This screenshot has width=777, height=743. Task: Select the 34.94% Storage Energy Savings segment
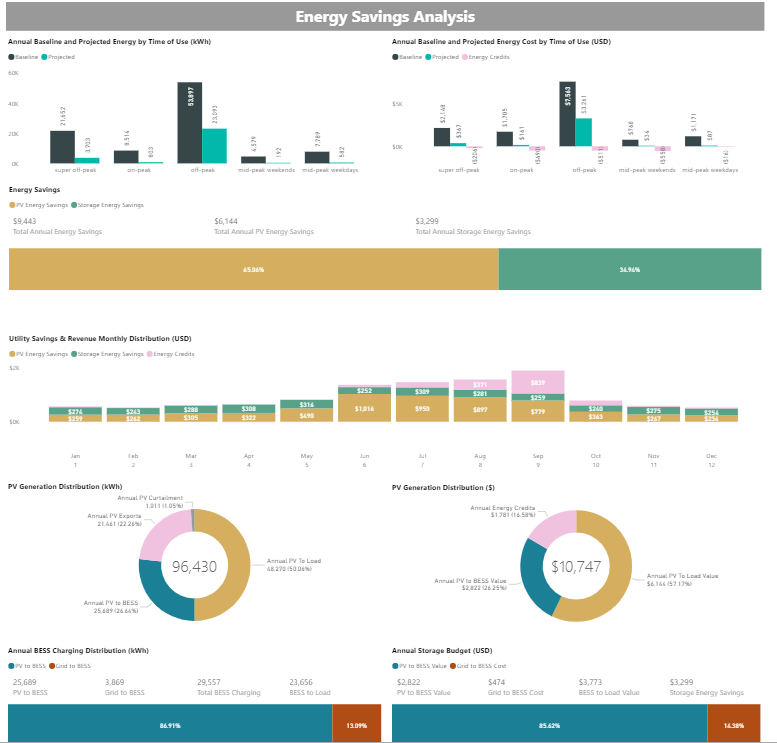click(629, 270)
